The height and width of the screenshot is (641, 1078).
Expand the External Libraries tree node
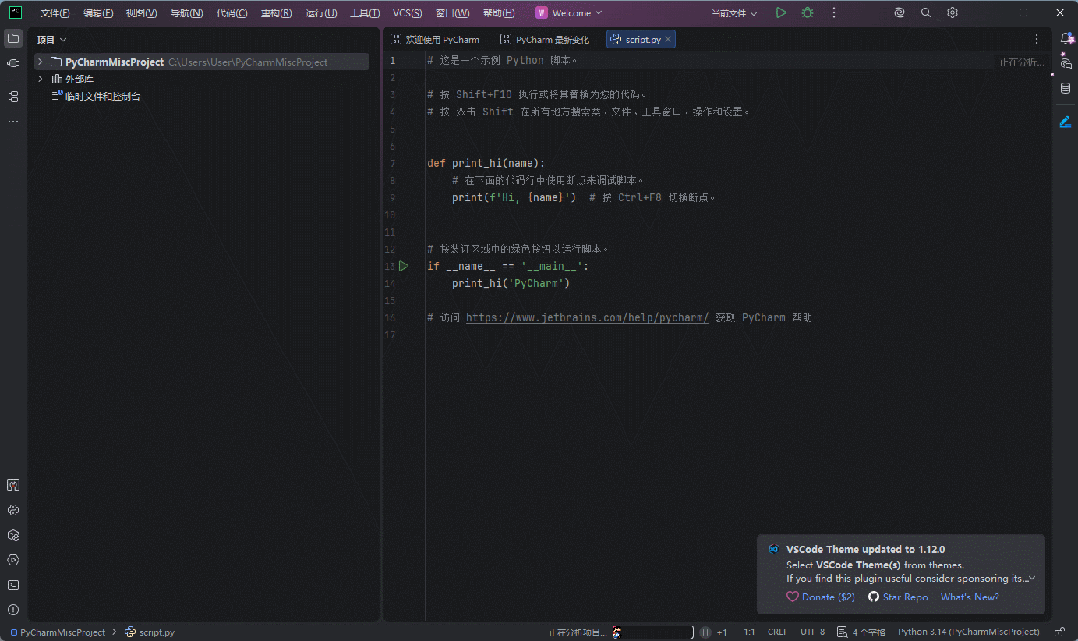point(40,79)
